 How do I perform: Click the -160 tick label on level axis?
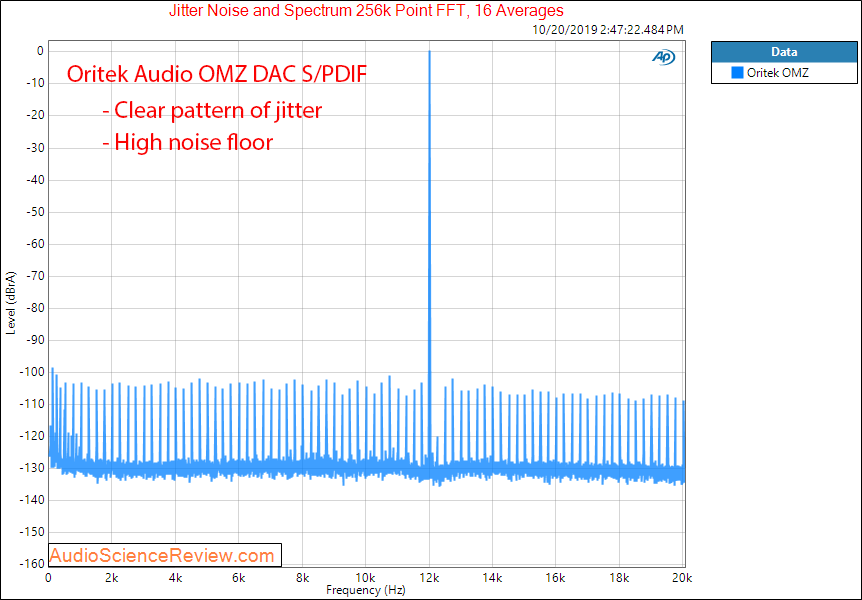click(32, 564)
